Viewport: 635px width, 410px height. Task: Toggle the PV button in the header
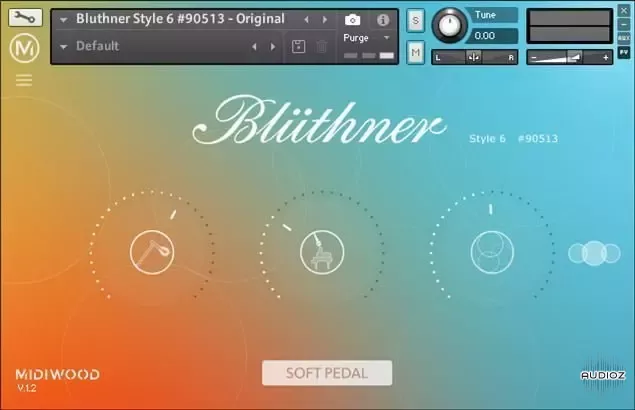[624, 52]
